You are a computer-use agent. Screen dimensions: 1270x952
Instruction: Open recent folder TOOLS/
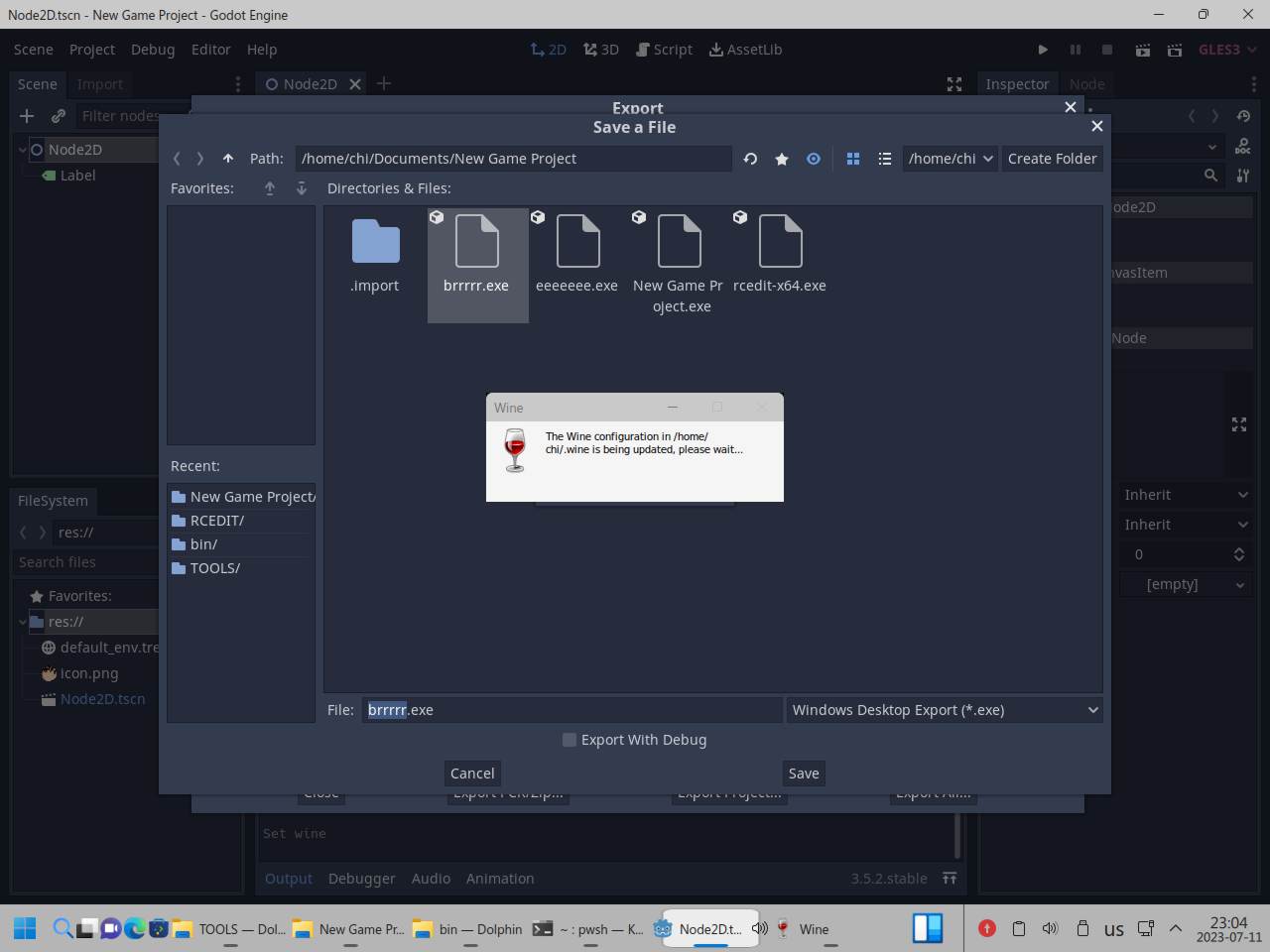(x=242, y=568)
